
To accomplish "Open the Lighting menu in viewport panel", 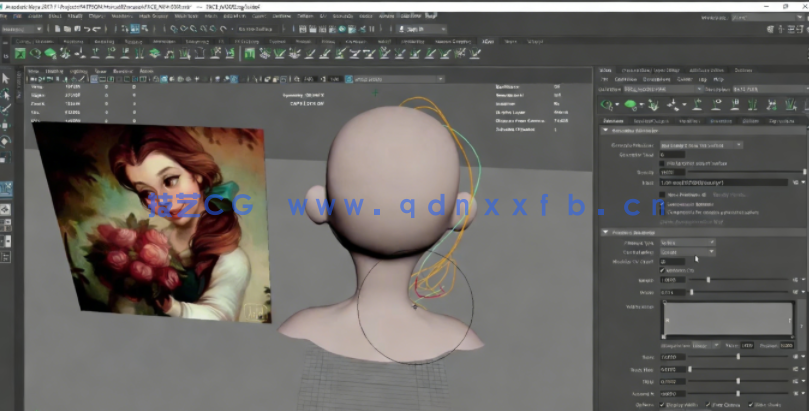I will [77, 71].
